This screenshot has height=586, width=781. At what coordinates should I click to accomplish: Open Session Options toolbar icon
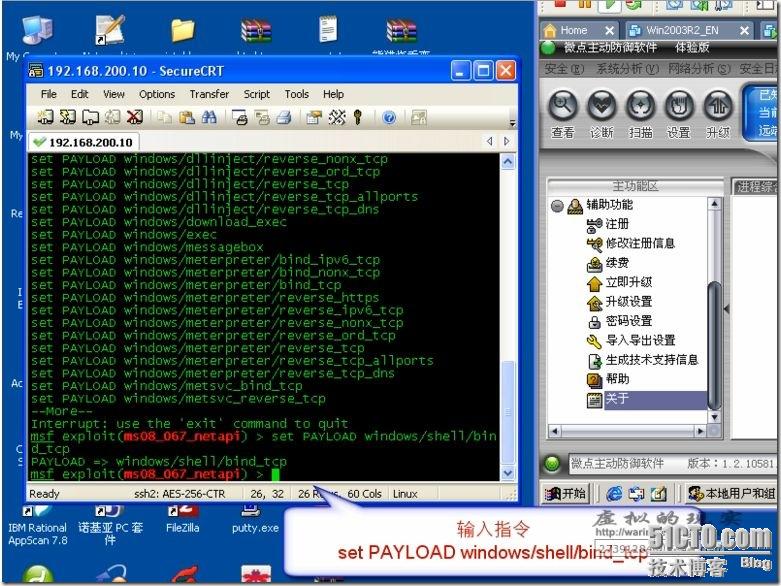pyautogui.click(x=314, y=117)
